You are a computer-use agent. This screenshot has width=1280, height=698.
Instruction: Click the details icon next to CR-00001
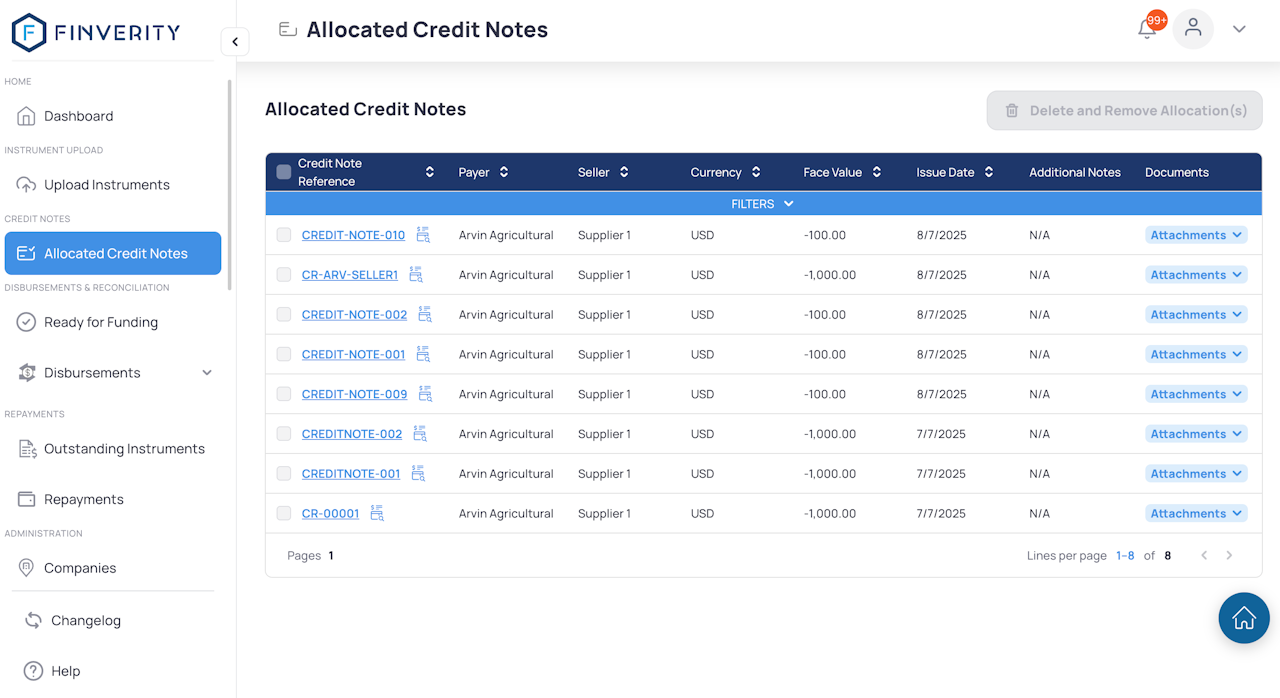coord(377,513)
